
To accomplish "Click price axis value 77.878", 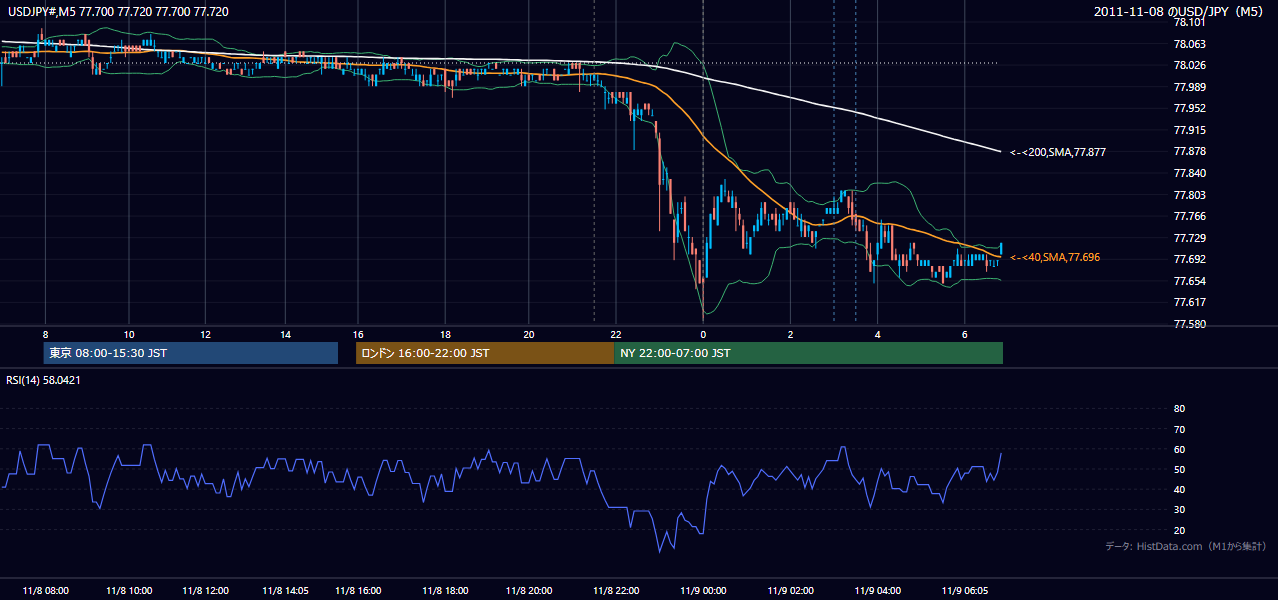I will [1189, 151].
